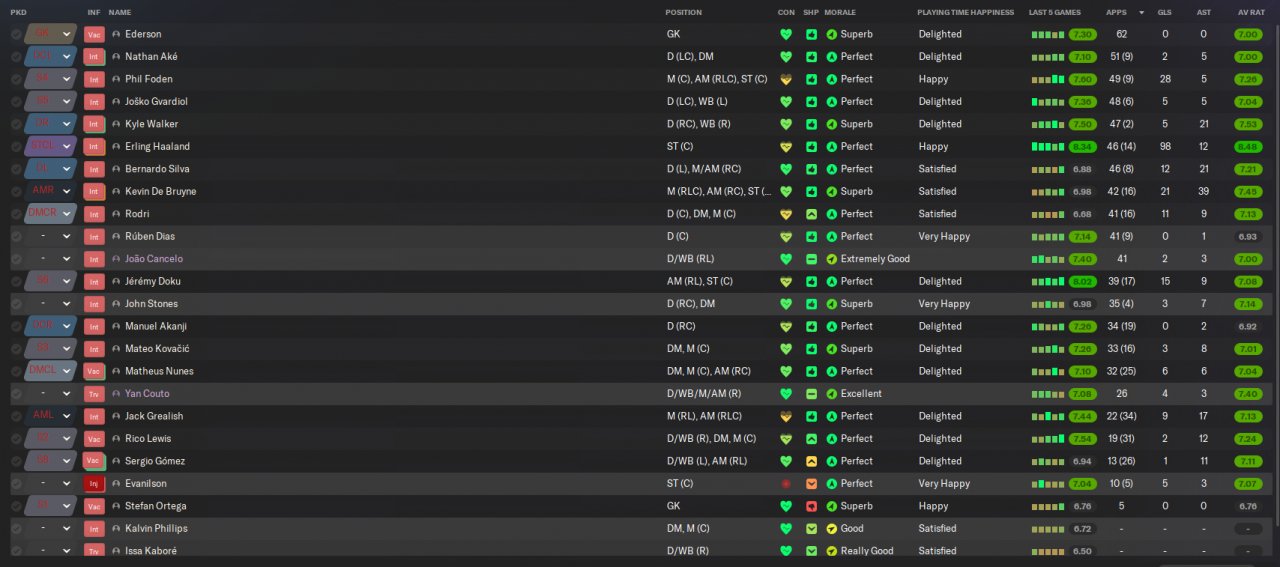Click the person icon beside Erling Haaland

(x=116, y=147)
